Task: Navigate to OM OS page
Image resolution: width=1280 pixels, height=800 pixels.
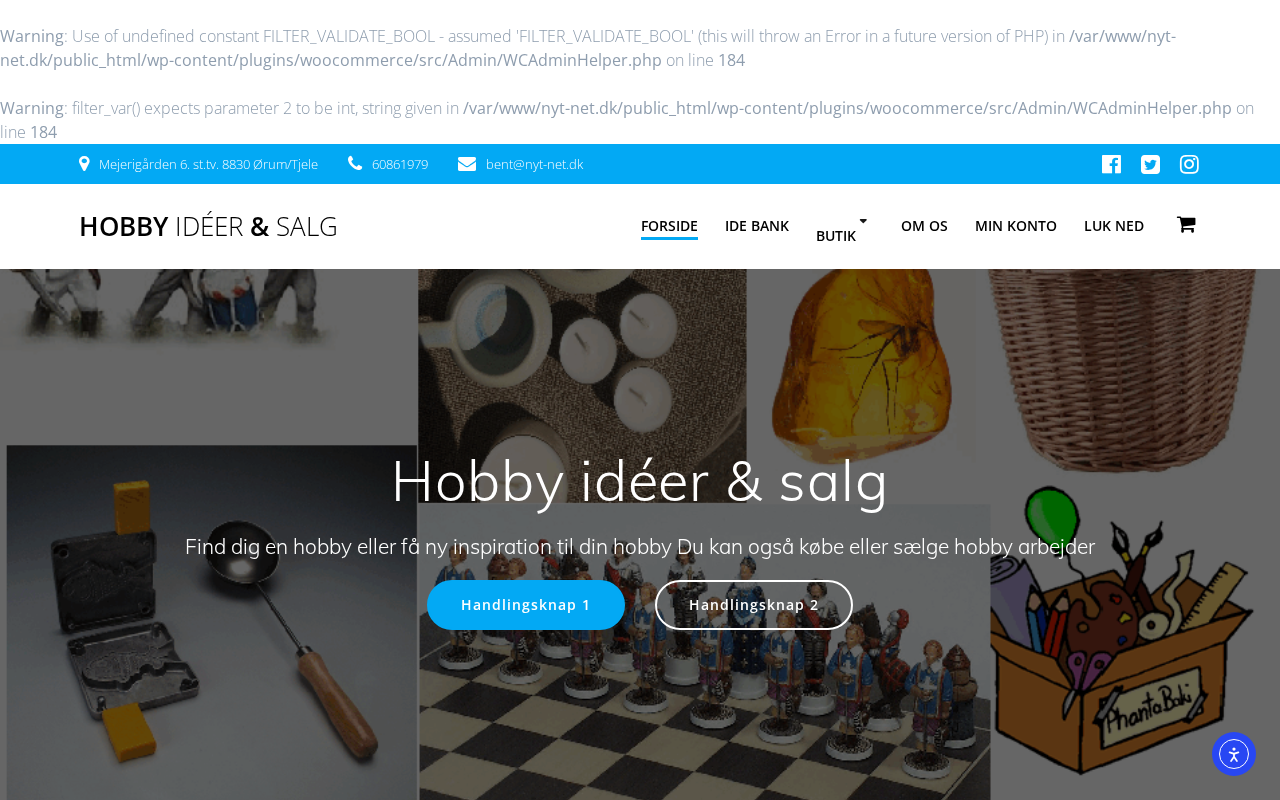Action: 924,226
